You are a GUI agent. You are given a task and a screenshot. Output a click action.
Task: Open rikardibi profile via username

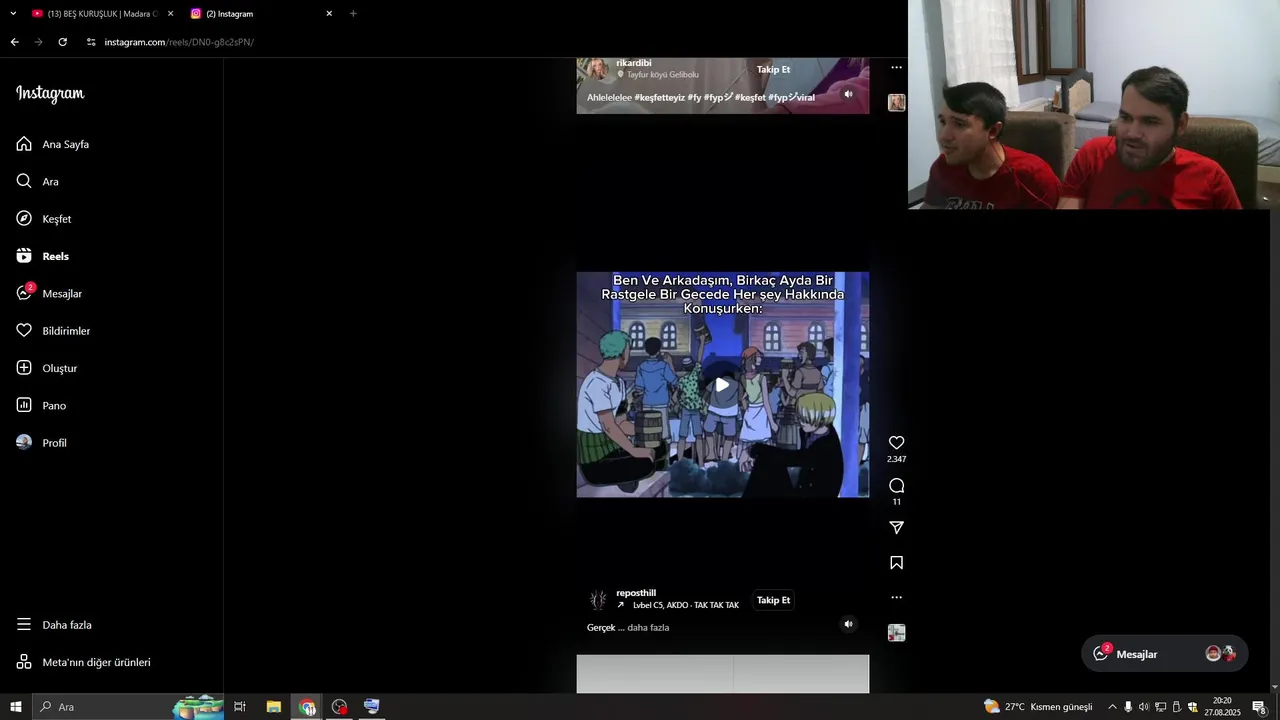click(634, 63)
